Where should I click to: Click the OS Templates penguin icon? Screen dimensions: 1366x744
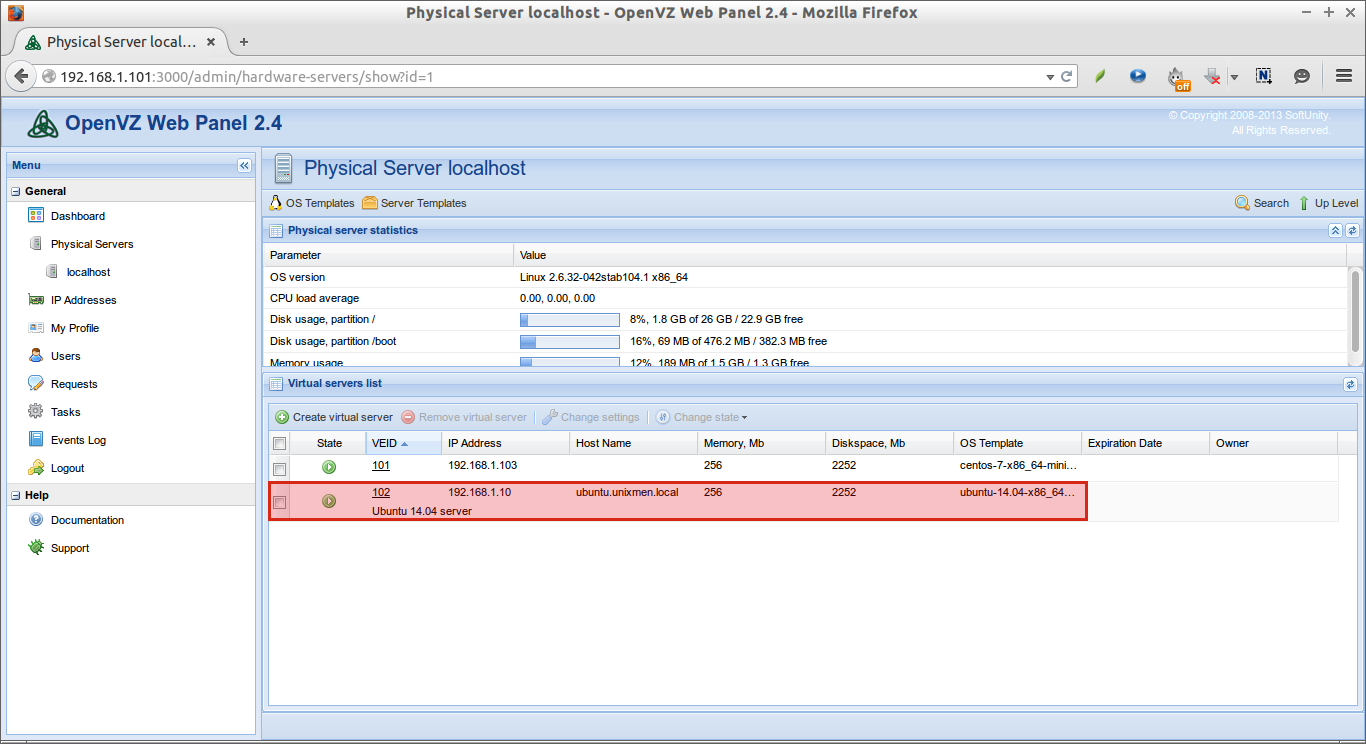tap(276, 203)
